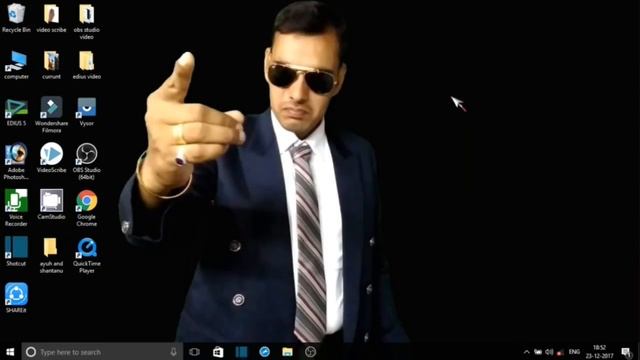The height and width of the screenshot is (360, 640).
Task: Open Google Chrome desktop shortcut
Action: (x=87, y=208)
